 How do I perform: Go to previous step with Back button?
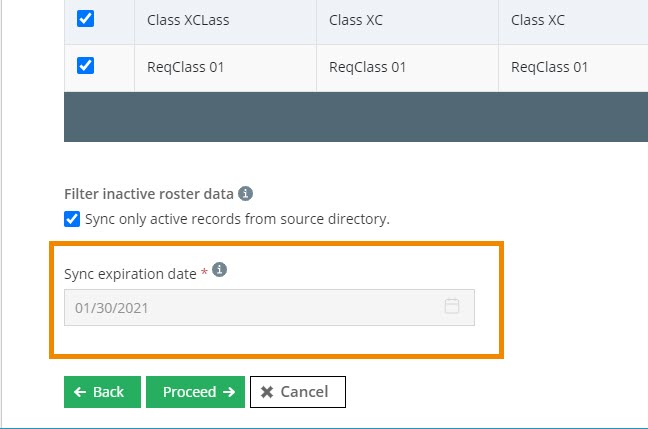tap(102, 392)
